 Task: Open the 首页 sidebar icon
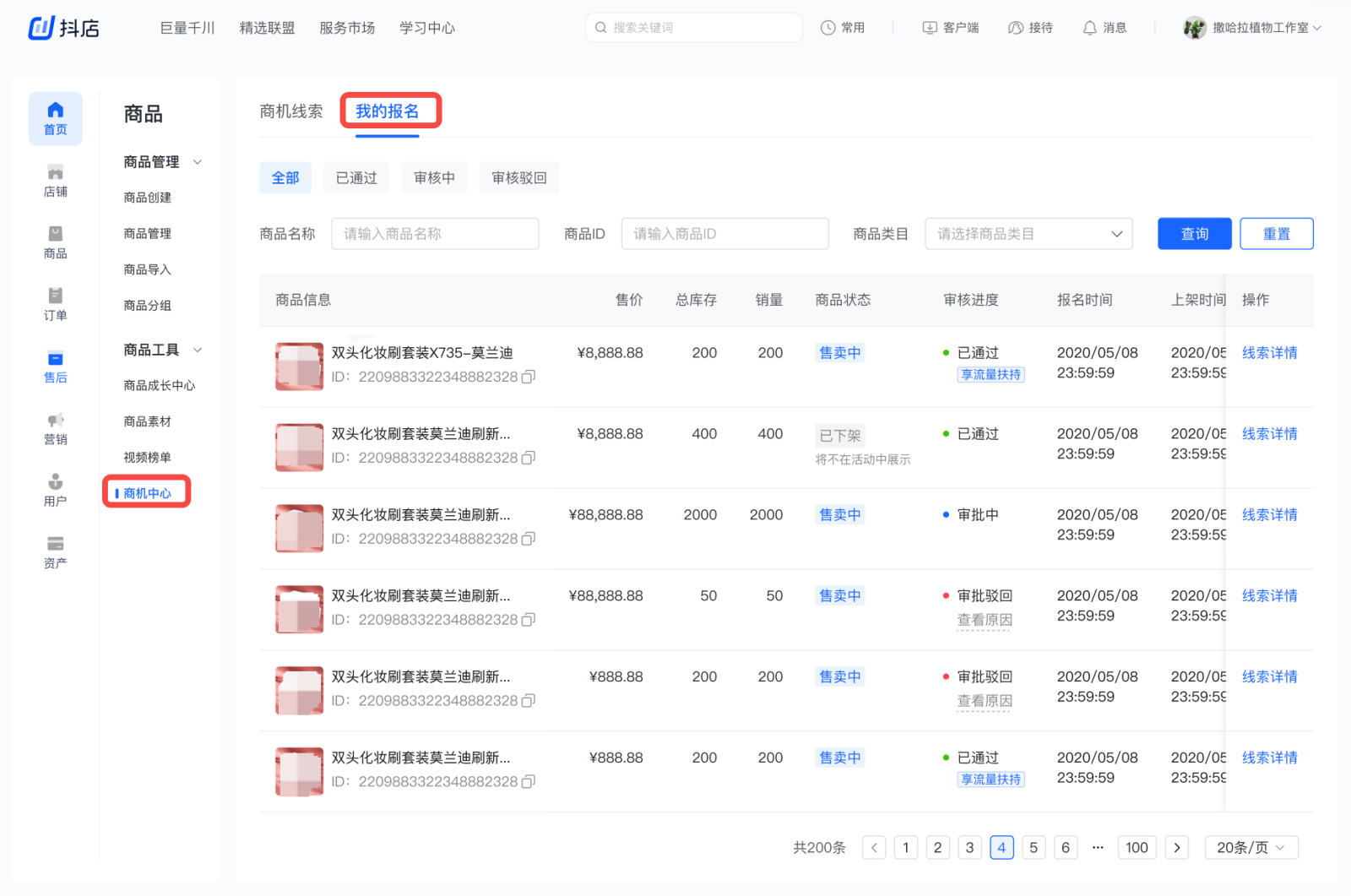[55, 118]
